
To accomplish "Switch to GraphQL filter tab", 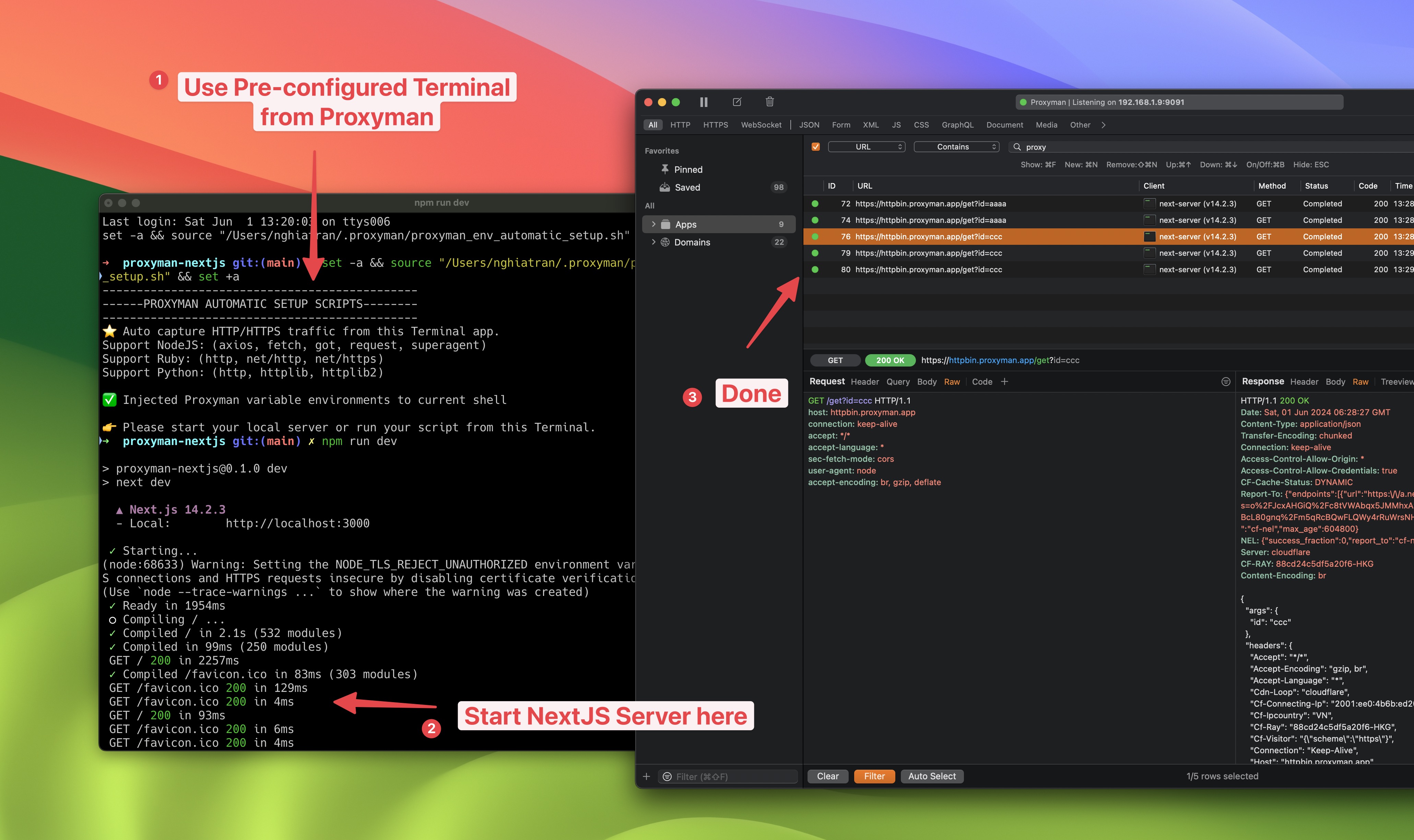I will pos(957,125).
